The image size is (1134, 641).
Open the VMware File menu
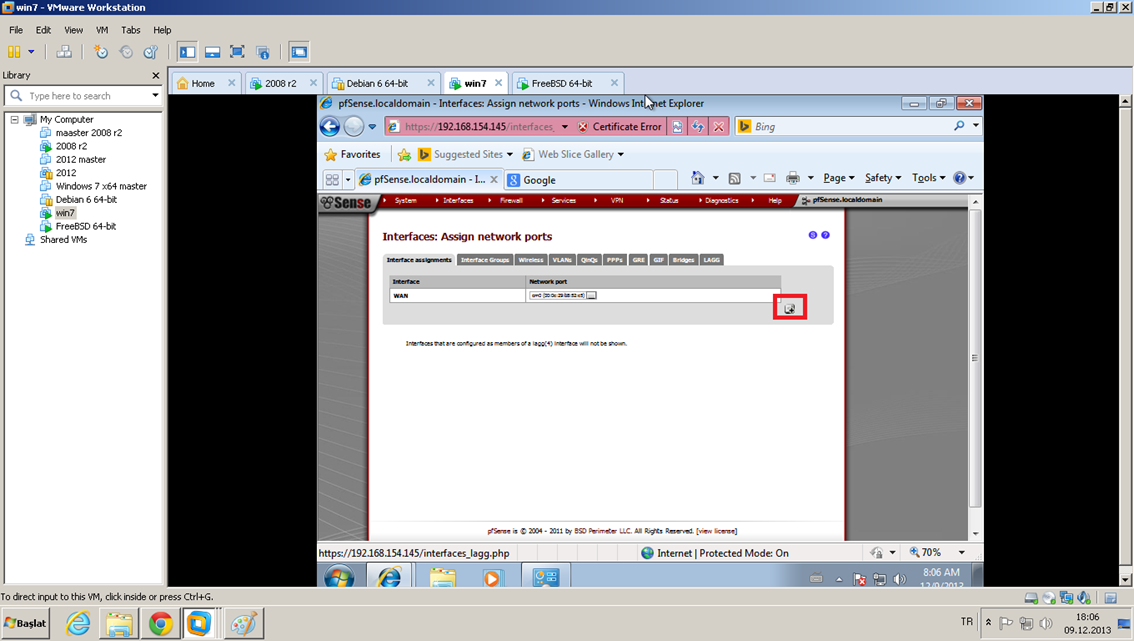coord(16,30)
